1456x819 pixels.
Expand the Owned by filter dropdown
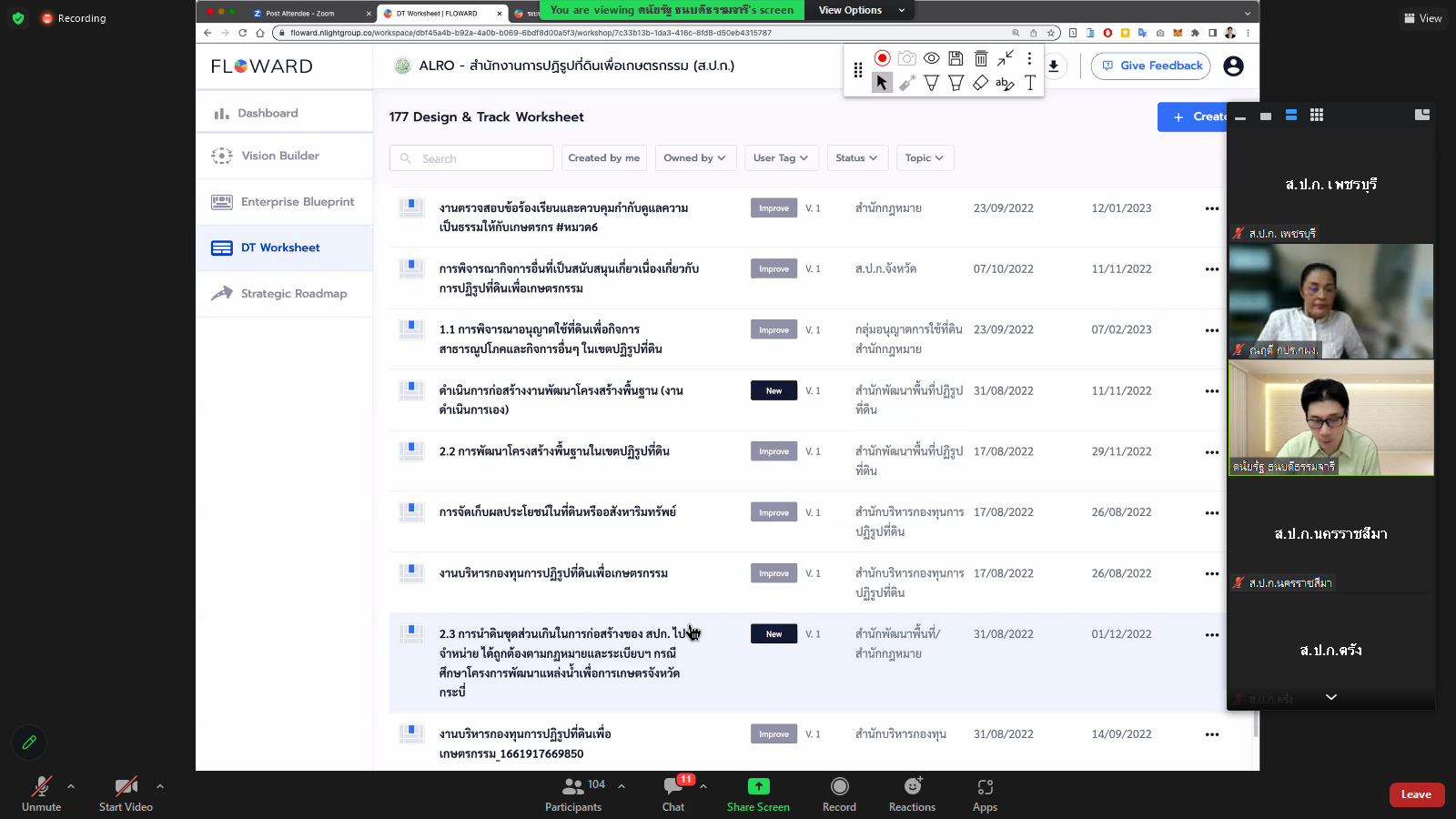(x=694, y=158)
